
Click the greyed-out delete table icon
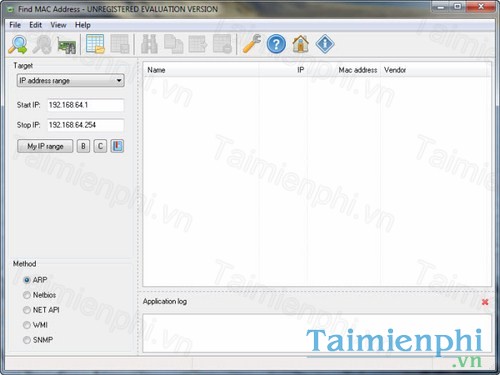222,44
